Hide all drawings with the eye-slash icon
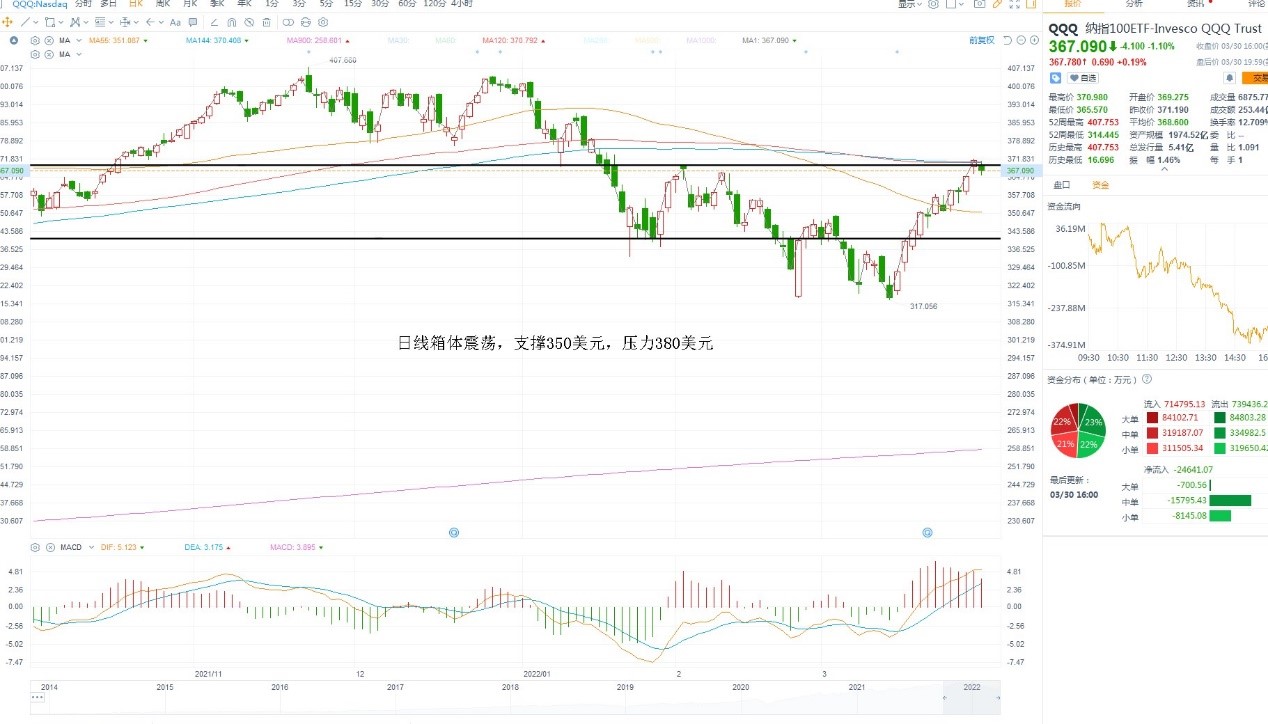The image size is (1268, 724). (x=249, y=22)
